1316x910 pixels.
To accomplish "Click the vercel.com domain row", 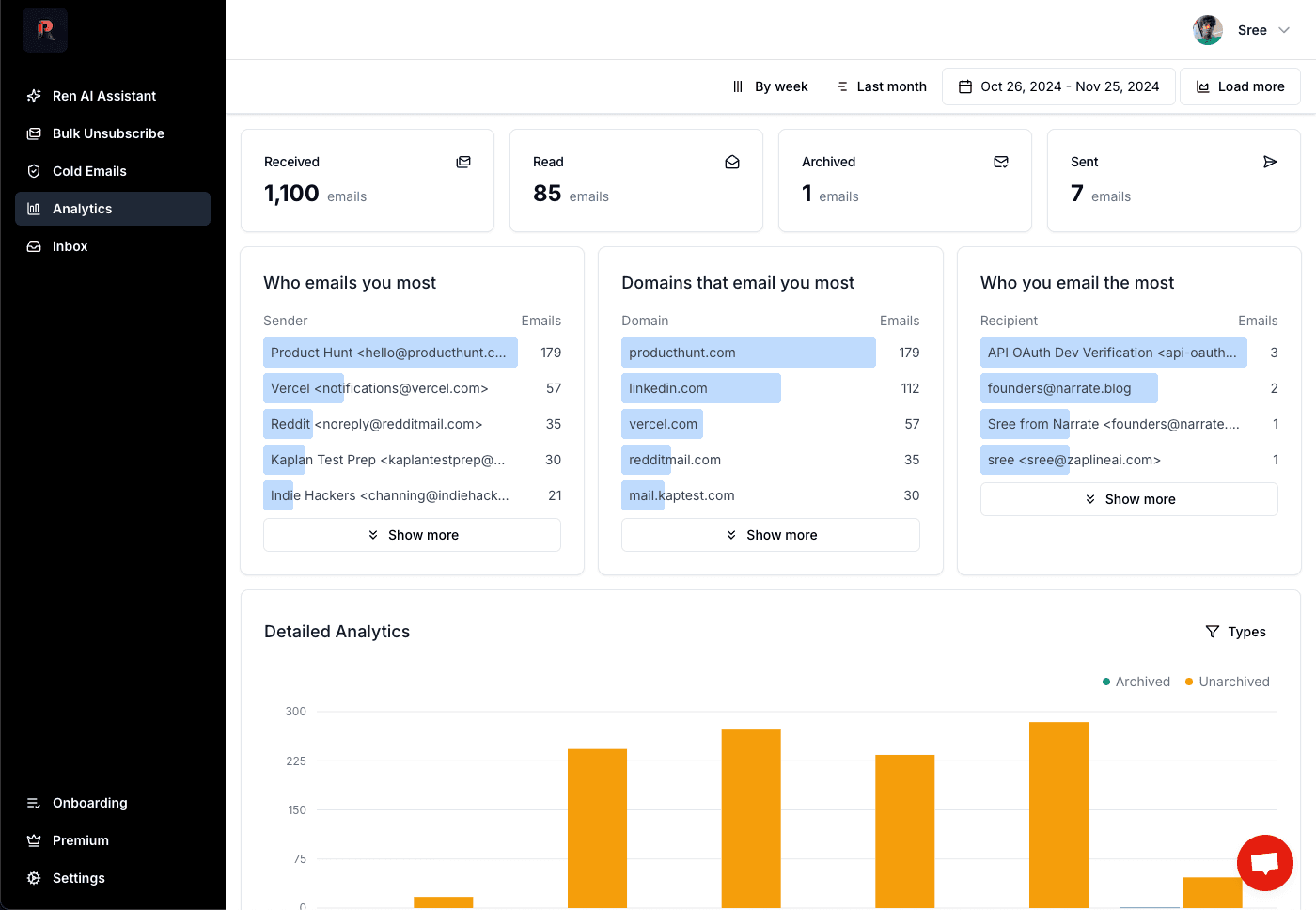I will tap(771, 424).
